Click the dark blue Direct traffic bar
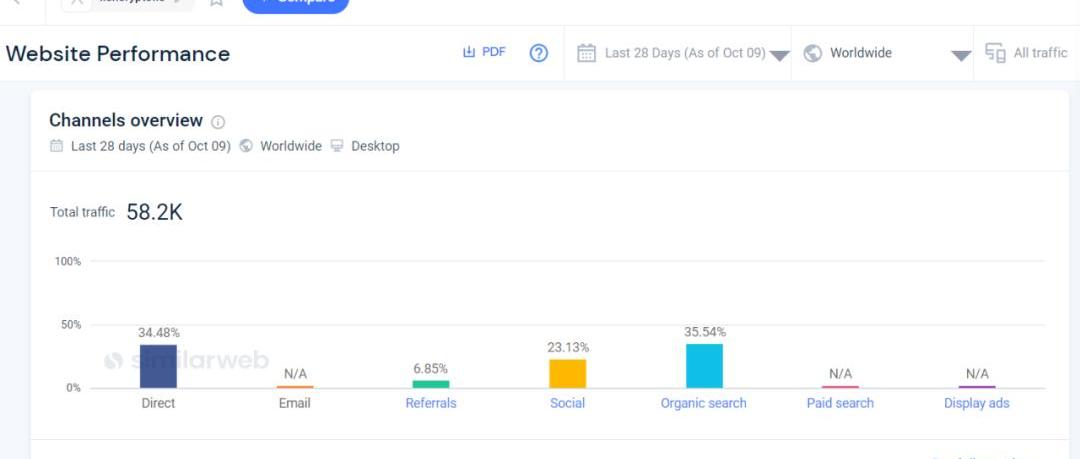Image resolution: width=1080 pixels, height=459 pixels. pos(158,366)
